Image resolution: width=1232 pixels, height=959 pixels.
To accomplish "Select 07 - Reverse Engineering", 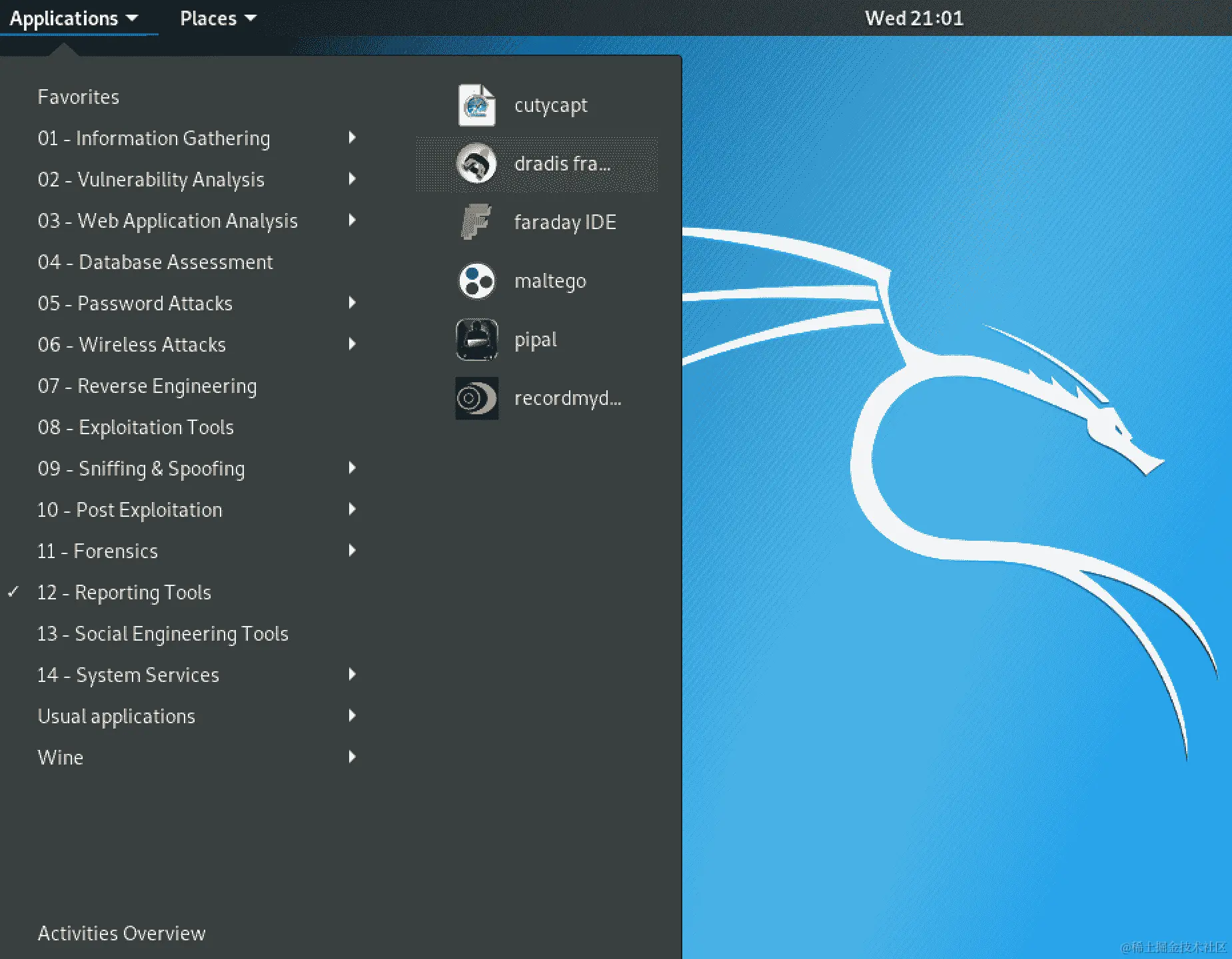I will (x=147, y=386).
